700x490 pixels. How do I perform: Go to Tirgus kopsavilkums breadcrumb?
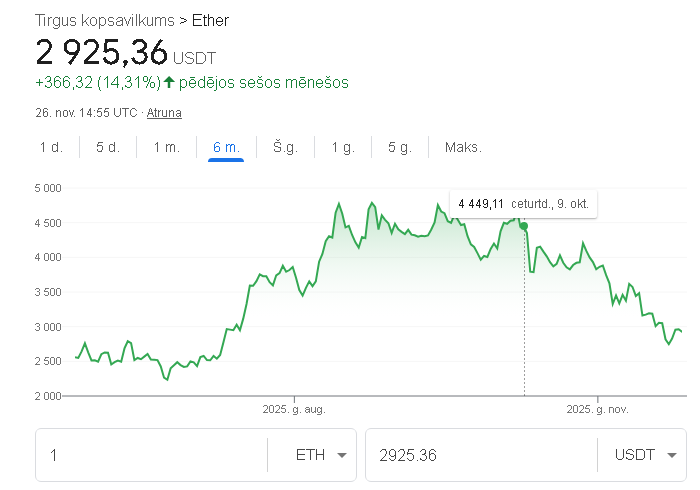[x=103, y=20]
